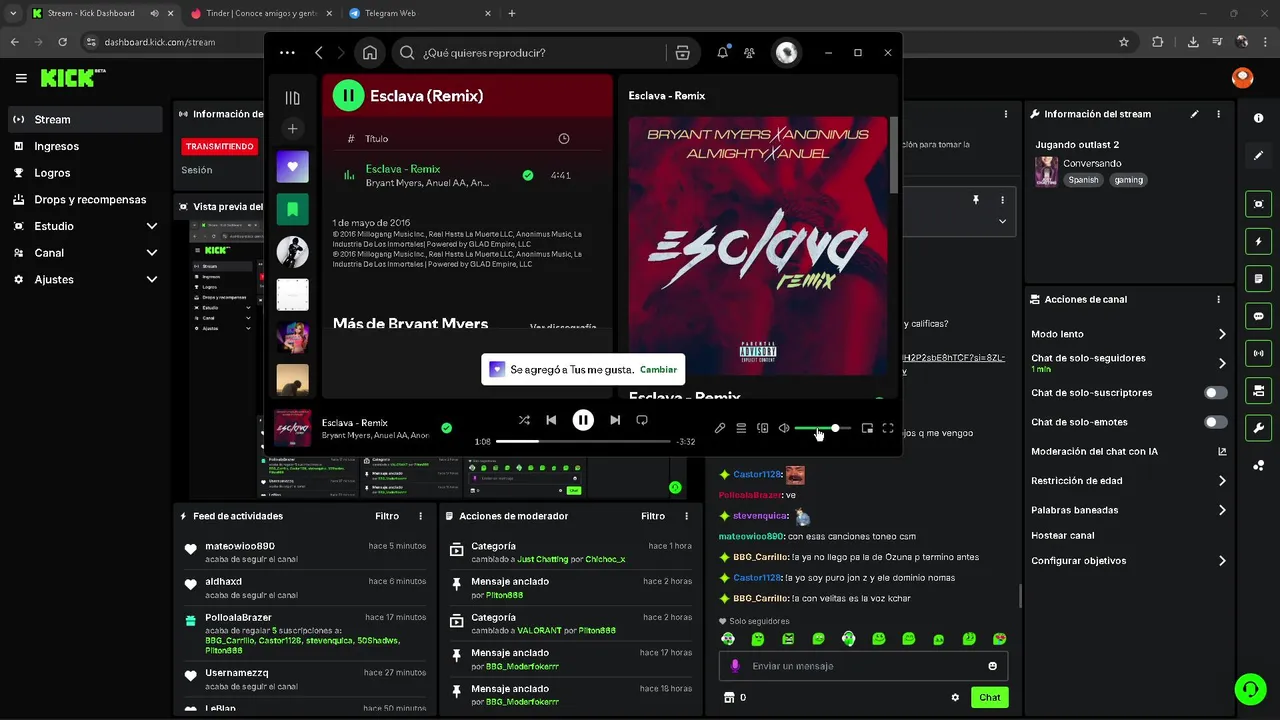Open the Spotify miniplayer
Viewport: 1280px width, 720px height.
coord(867,428)
